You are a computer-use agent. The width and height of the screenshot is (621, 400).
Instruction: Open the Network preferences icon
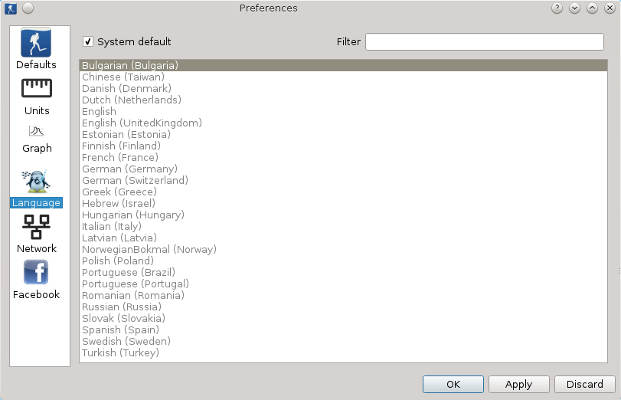36,227
